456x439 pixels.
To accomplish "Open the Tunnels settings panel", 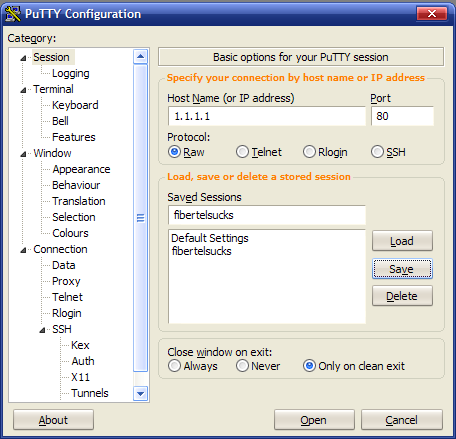I will (x=90, y=393).
